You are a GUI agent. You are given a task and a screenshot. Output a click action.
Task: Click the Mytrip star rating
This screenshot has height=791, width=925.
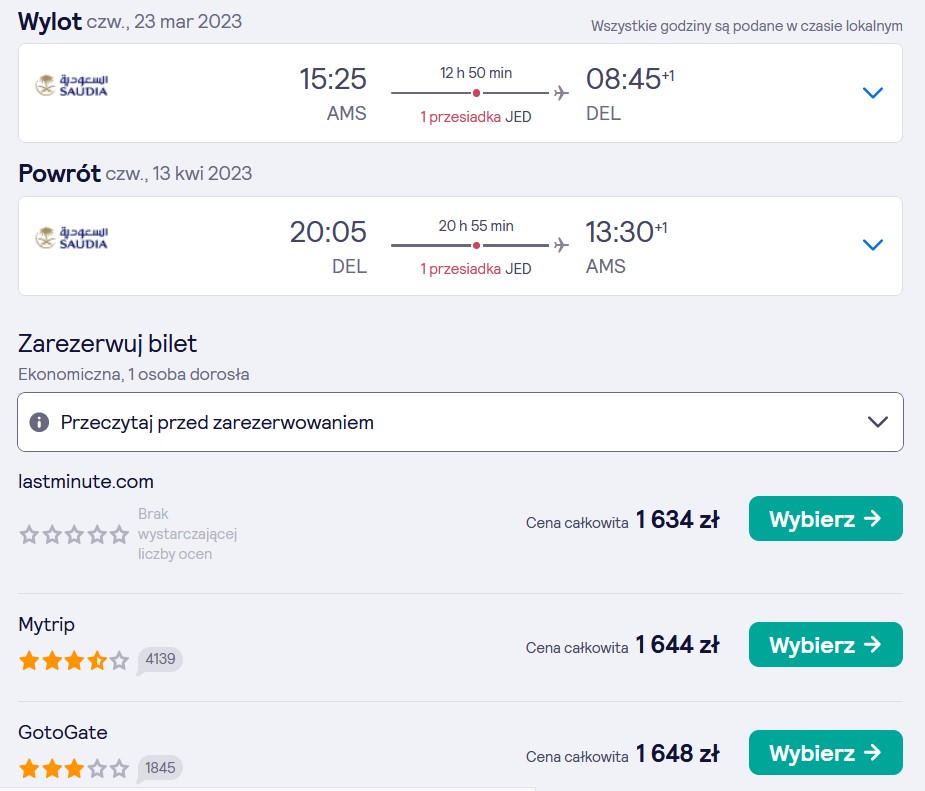(x=74, y=660)
